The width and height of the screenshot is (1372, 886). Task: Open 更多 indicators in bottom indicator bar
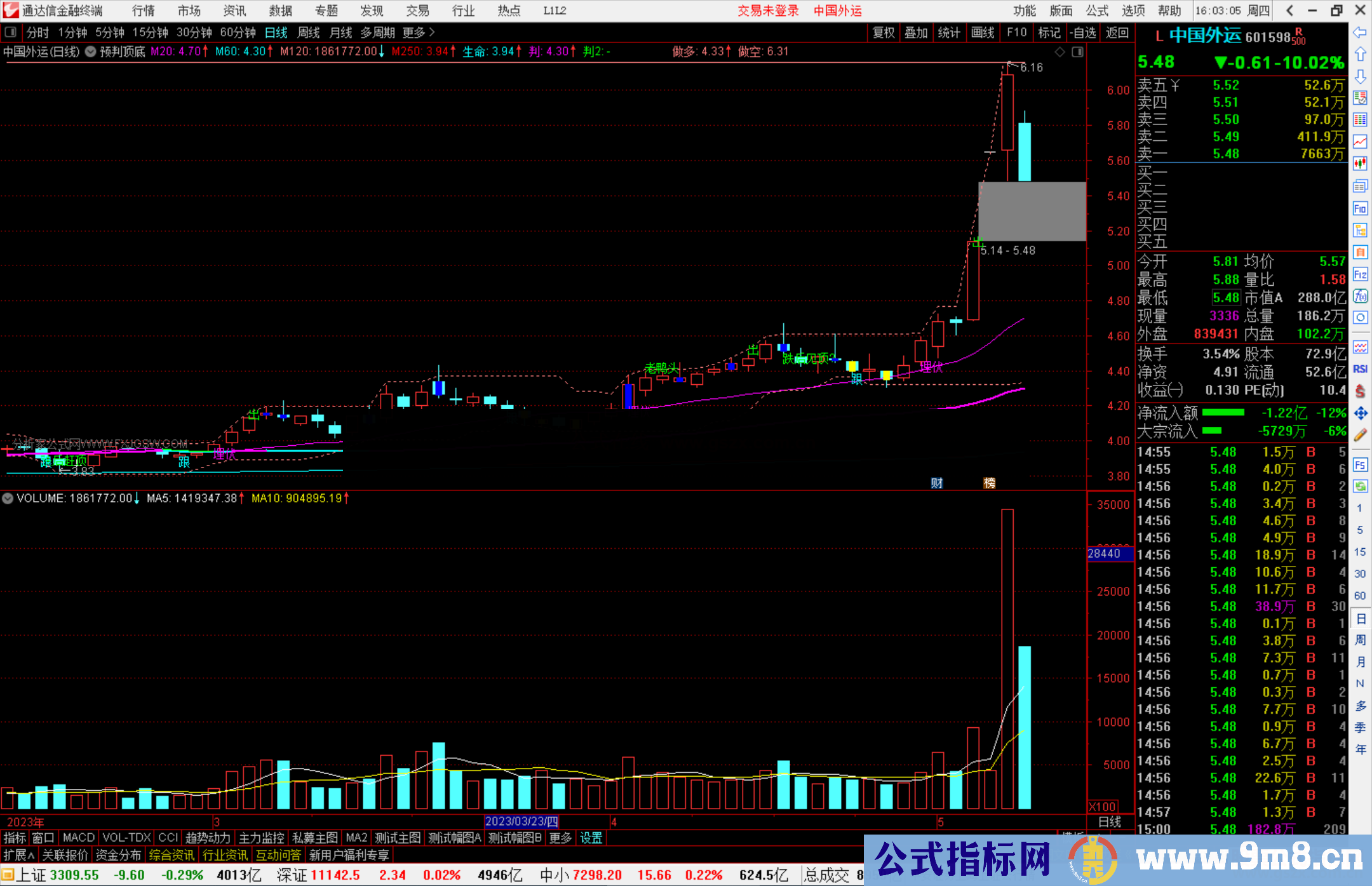coord(560,838)
